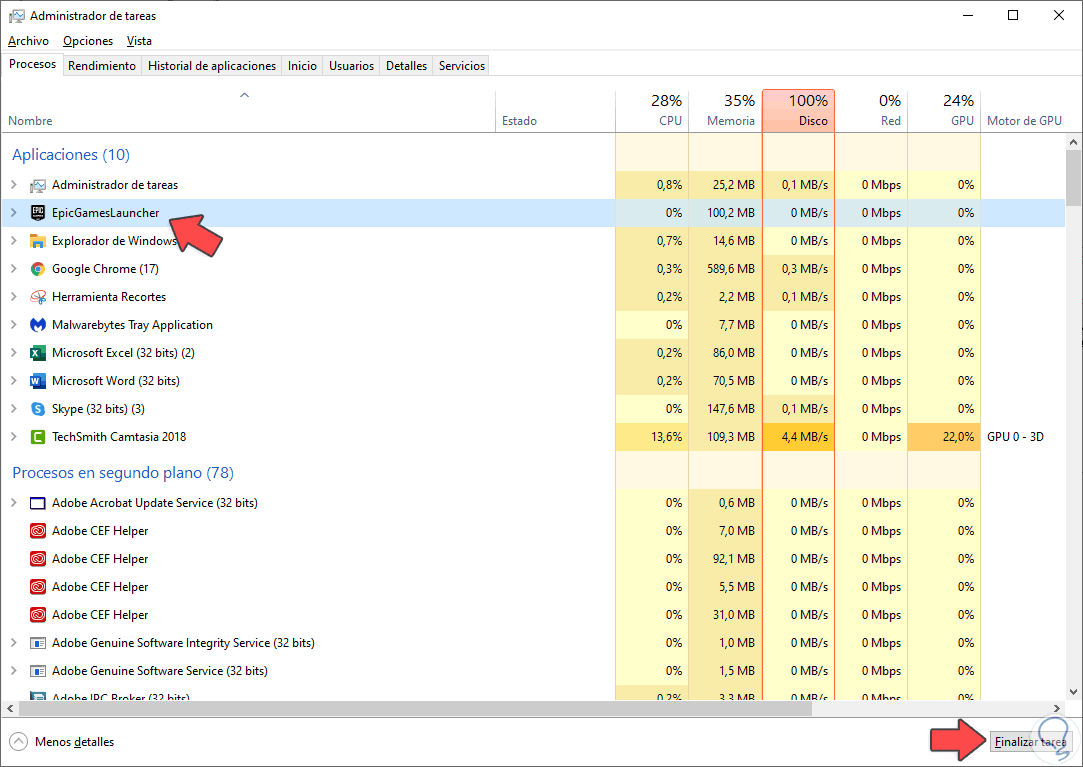1083x767 pixels.
Task: Expand the Adobe Acrobat Update Service row
Action: pyautogui.click(x=14, y=502)
